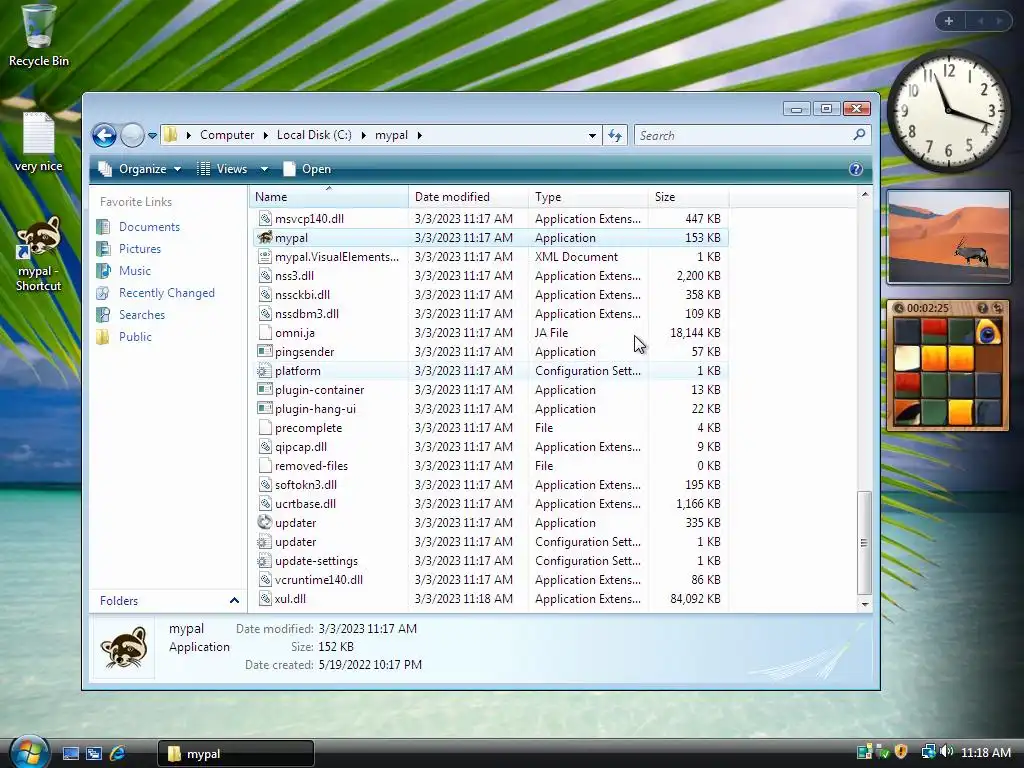Click the search magnifier icon
1024x768 pixels.
point(859,135)
